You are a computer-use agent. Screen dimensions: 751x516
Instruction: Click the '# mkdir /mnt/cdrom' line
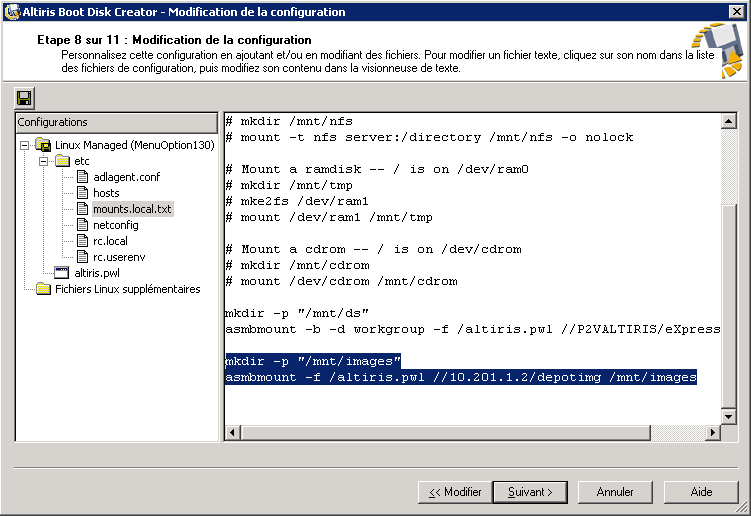point(297,265)
